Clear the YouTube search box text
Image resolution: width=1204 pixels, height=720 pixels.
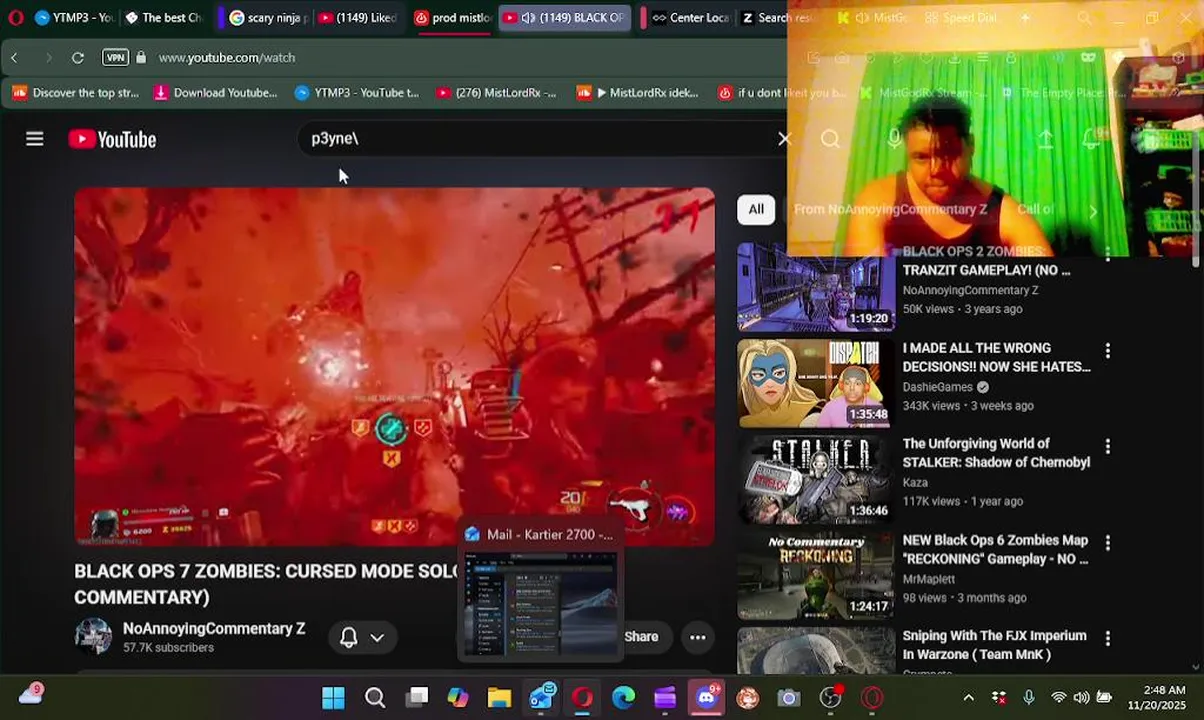(784, 139)
